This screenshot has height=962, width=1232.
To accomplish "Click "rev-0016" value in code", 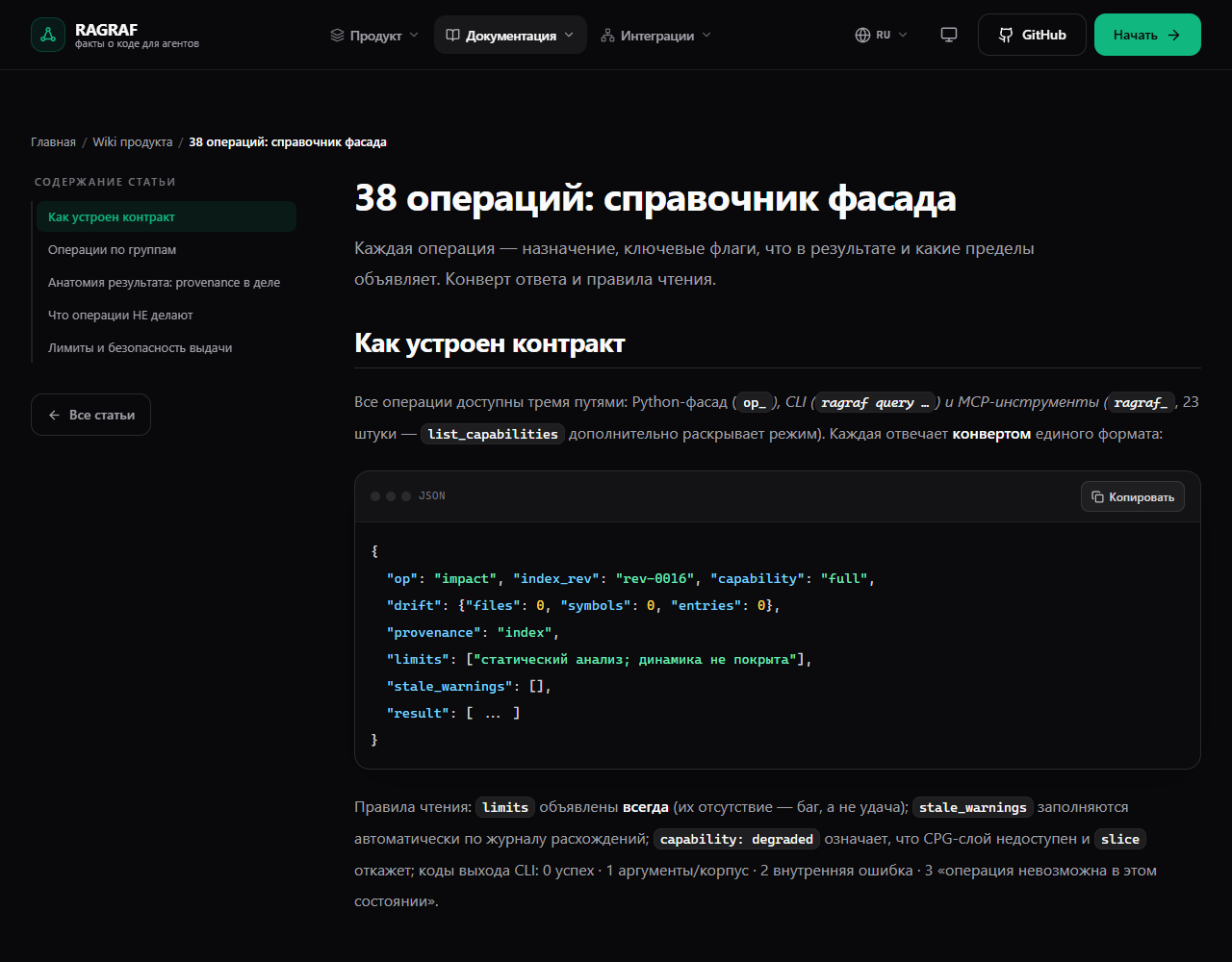I will pyautogui.click(x=654, y=578).
